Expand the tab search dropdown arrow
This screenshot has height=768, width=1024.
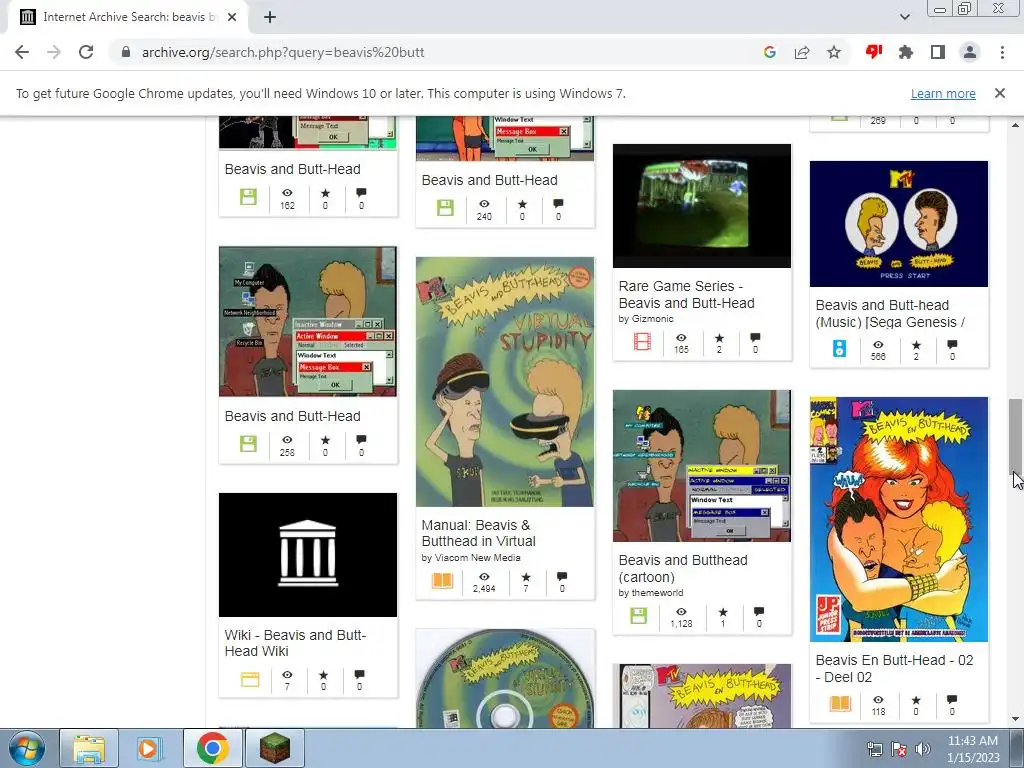tap(904, 17)
